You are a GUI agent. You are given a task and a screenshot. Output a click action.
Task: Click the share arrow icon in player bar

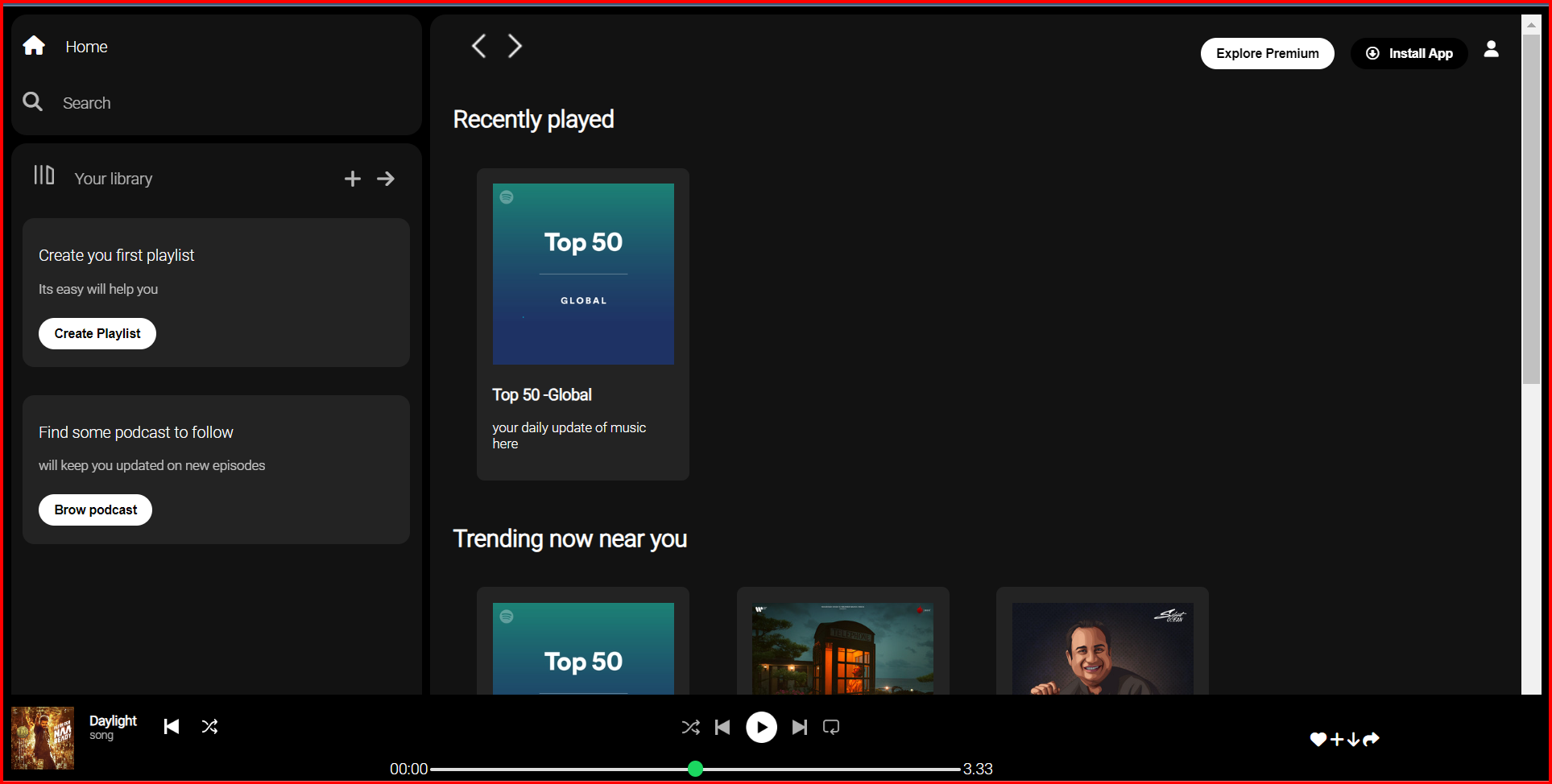(1371, 739)
